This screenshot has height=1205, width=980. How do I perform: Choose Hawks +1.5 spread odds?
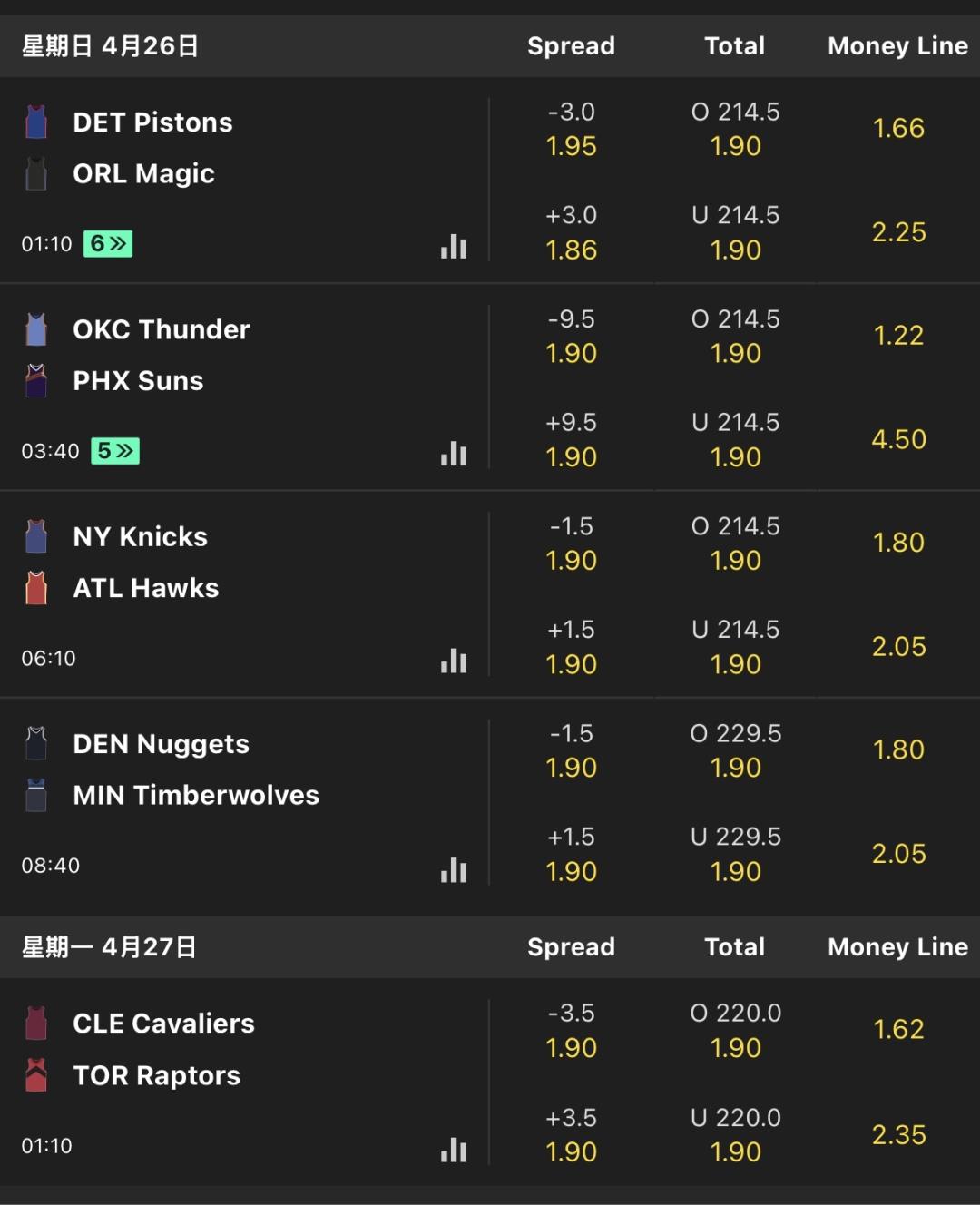(x=571, y=647)
